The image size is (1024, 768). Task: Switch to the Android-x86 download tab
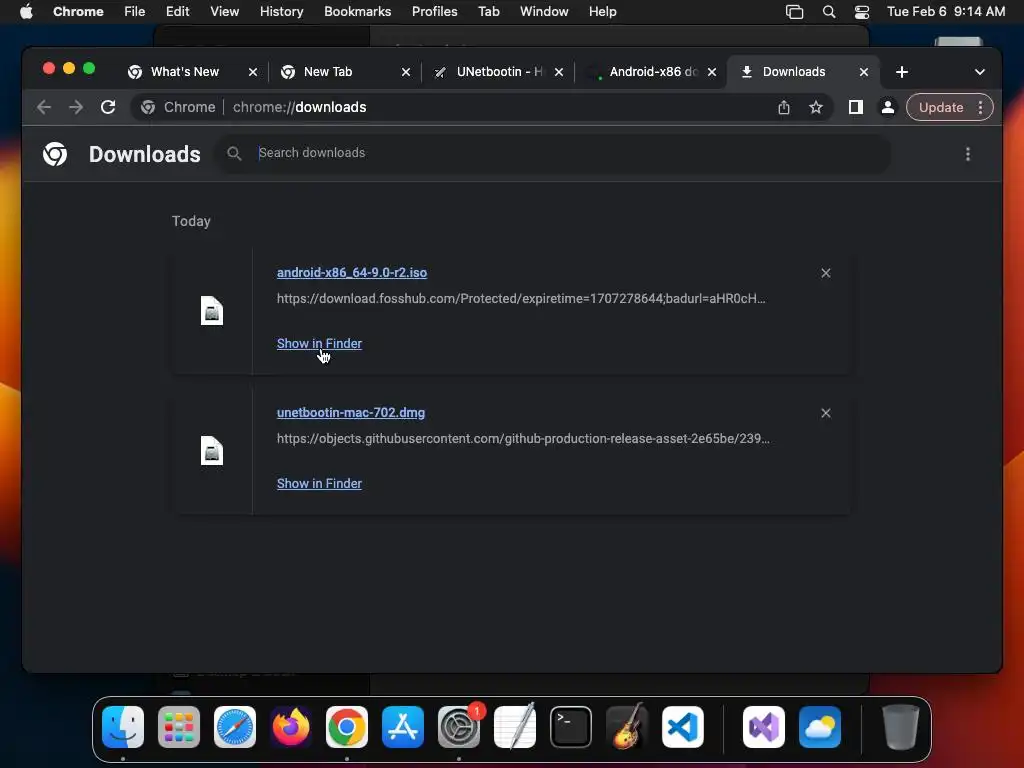click(653, 72)
